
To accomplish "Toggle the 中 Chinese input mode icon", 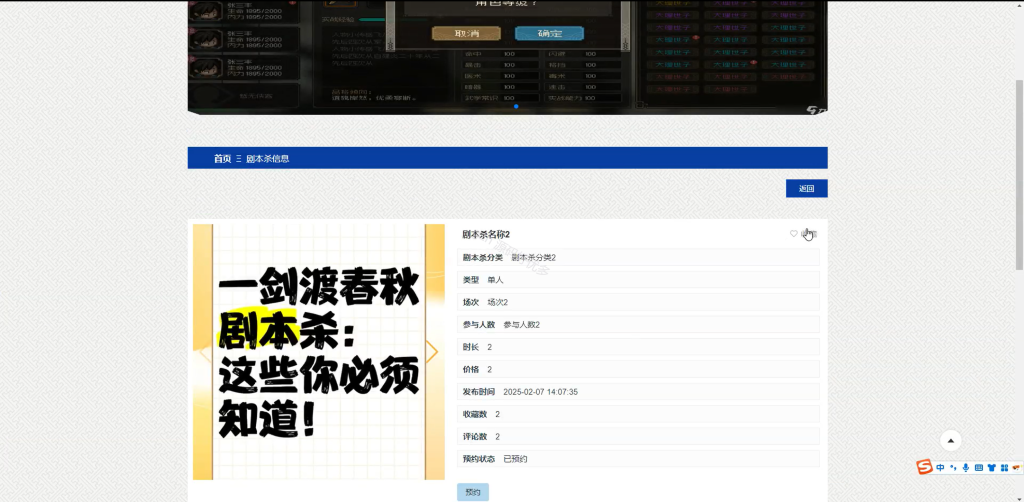I will click(x=940, y=467).
